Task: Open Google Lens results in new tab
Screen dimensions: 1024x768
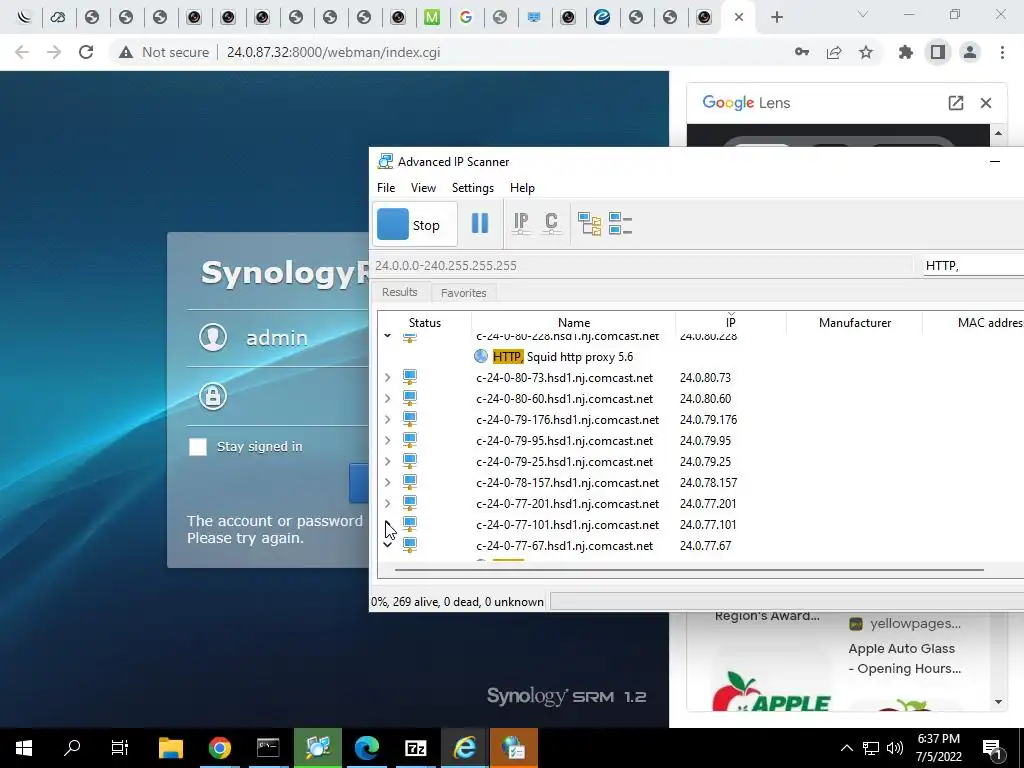Action: pyautogui.click(x=955, y=103)
